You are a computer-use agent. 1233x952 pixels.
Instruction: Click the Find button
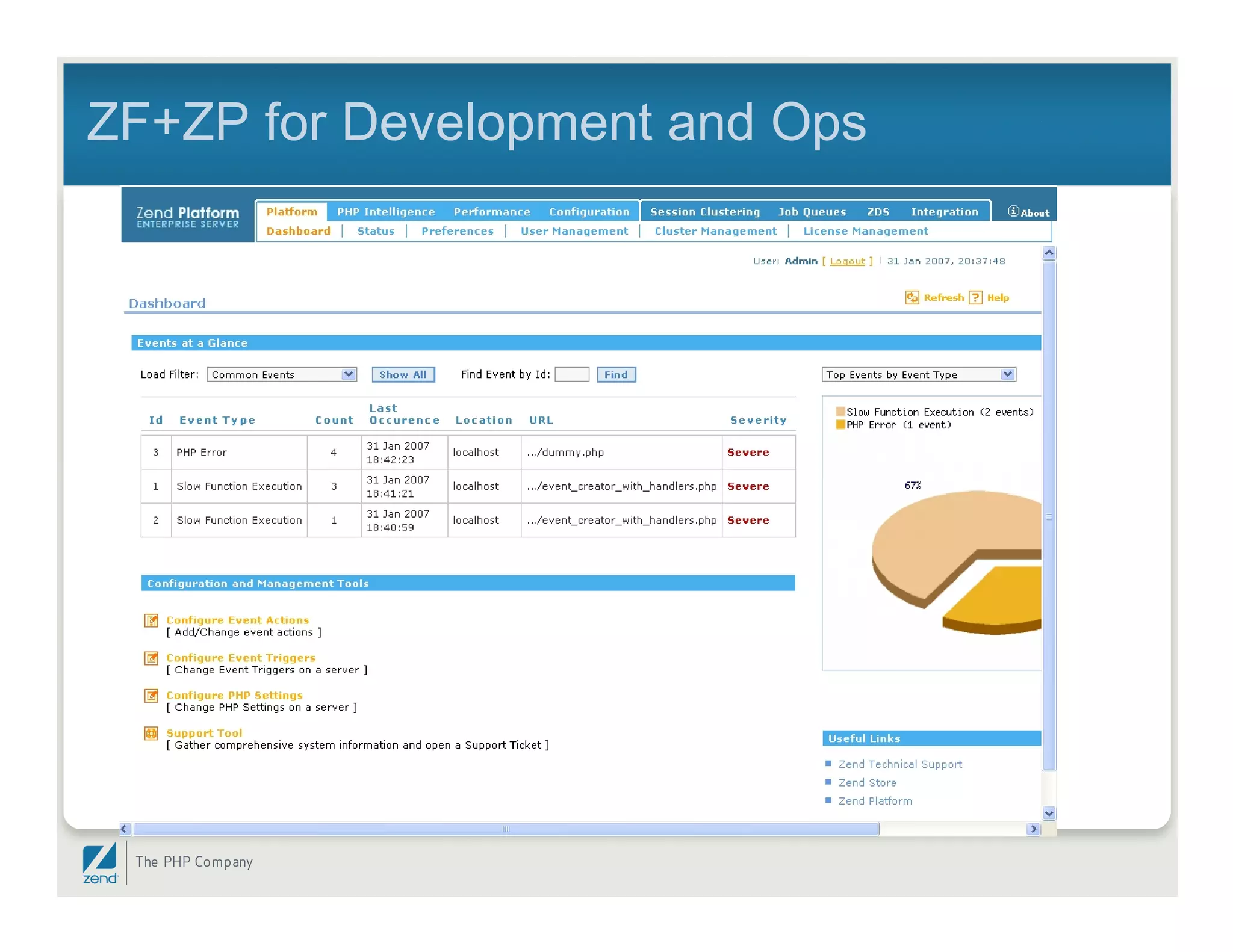(x=616, y=374)
